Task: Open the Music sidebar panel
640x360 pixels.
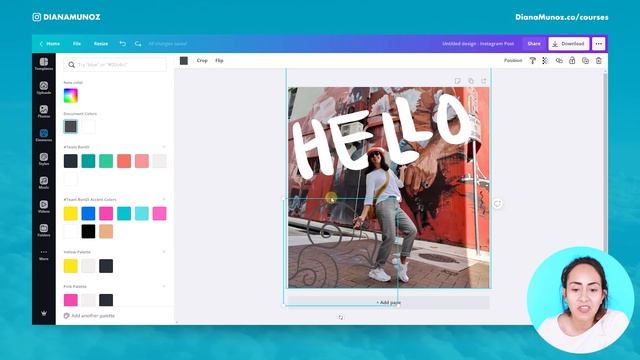Action: tap(44, 182)
